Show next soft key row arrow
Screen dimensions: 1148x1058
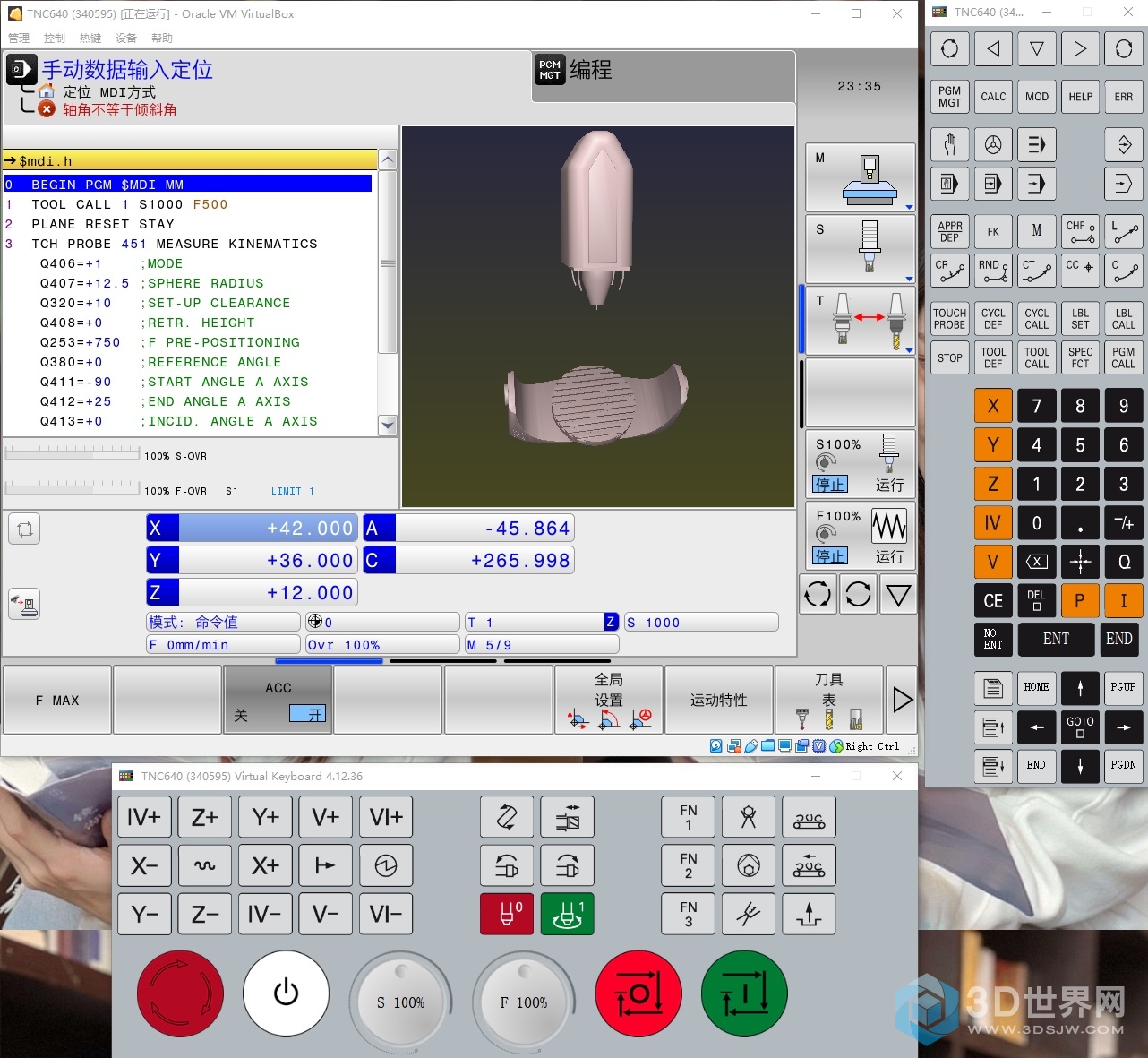click(x=903, y=700)
